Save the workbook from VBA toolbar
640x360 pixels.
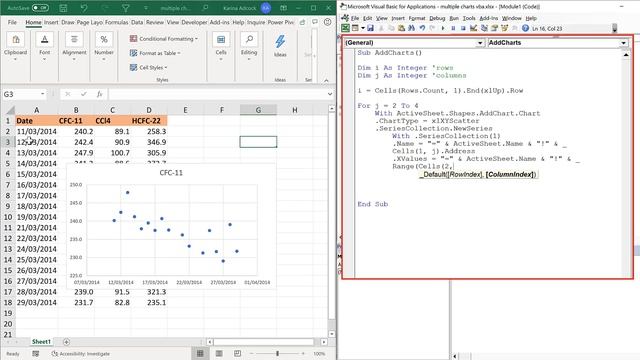[370, 28]
